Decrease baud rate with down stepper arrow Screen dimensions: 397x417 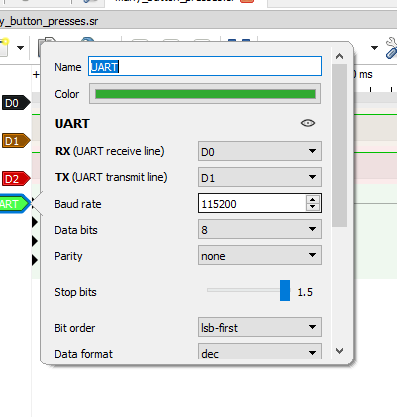pyautogui.click(x=312, y=207)
